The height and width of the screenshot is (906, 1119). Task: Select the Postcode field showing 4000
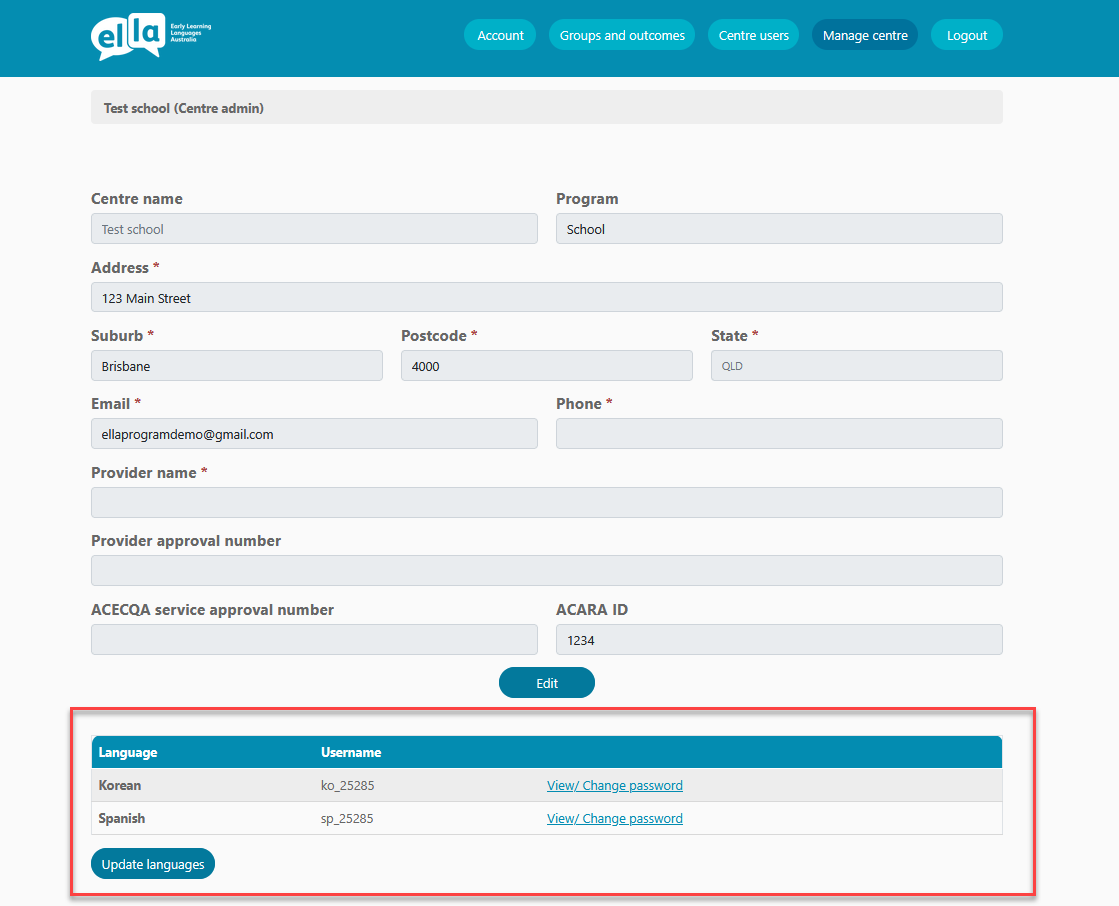pos(546,365)
